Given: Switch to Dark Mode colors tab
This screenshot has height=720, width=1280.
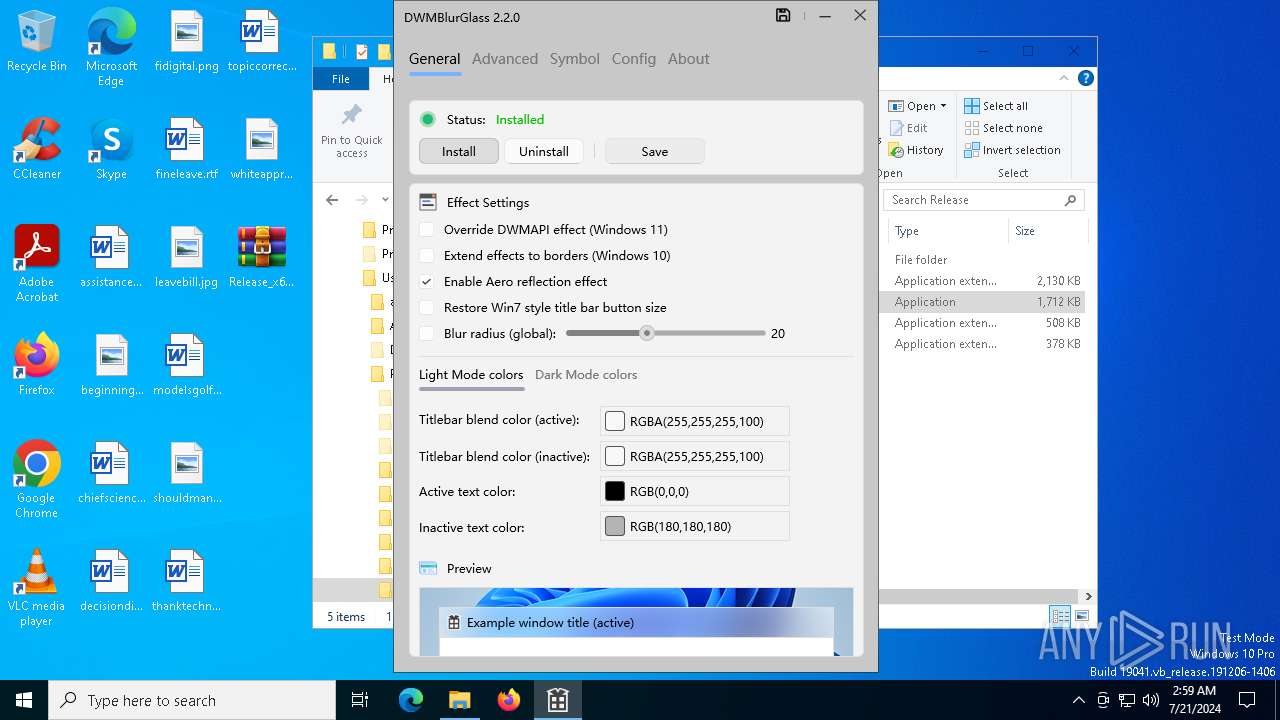Looking at the screenshot, I should (x=586, y=375).
